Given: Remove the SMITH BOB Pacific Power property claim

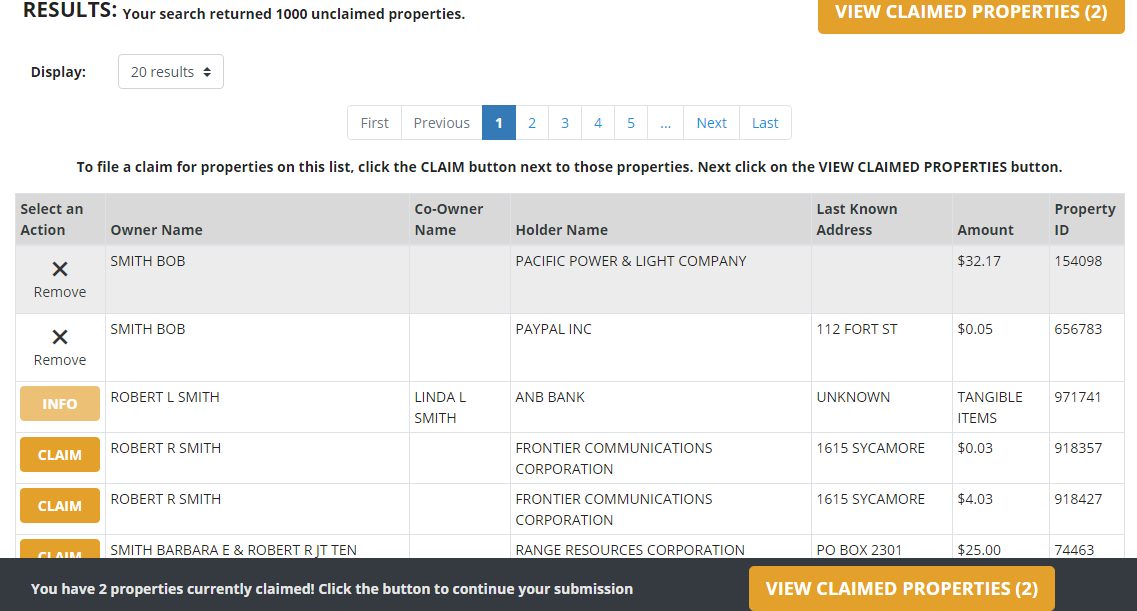Looking at the screenshot, I should click(59, 278).
